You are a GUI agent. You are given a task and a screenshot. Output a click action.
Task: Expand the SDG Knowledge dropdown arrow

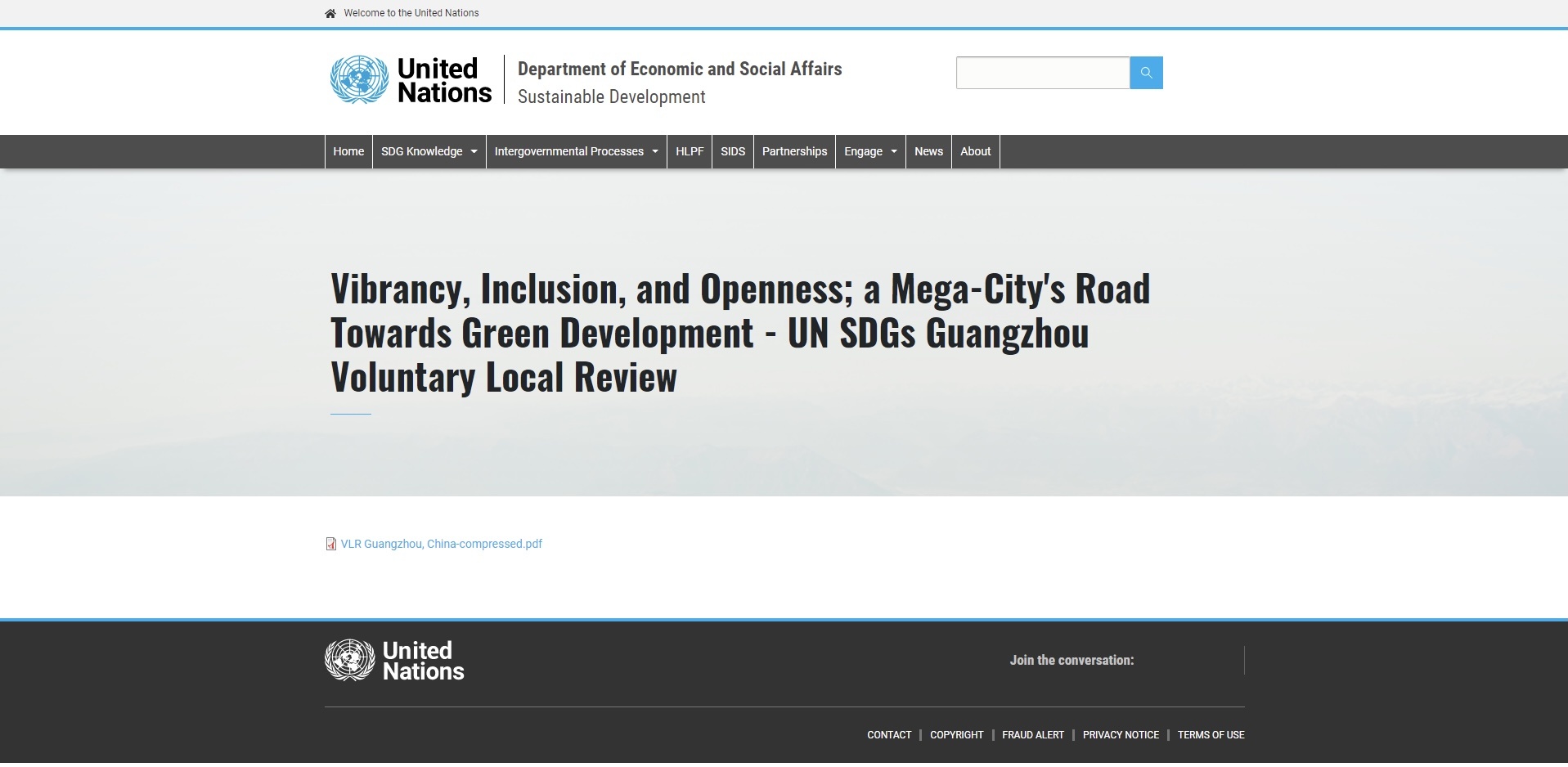coord(474,151)
